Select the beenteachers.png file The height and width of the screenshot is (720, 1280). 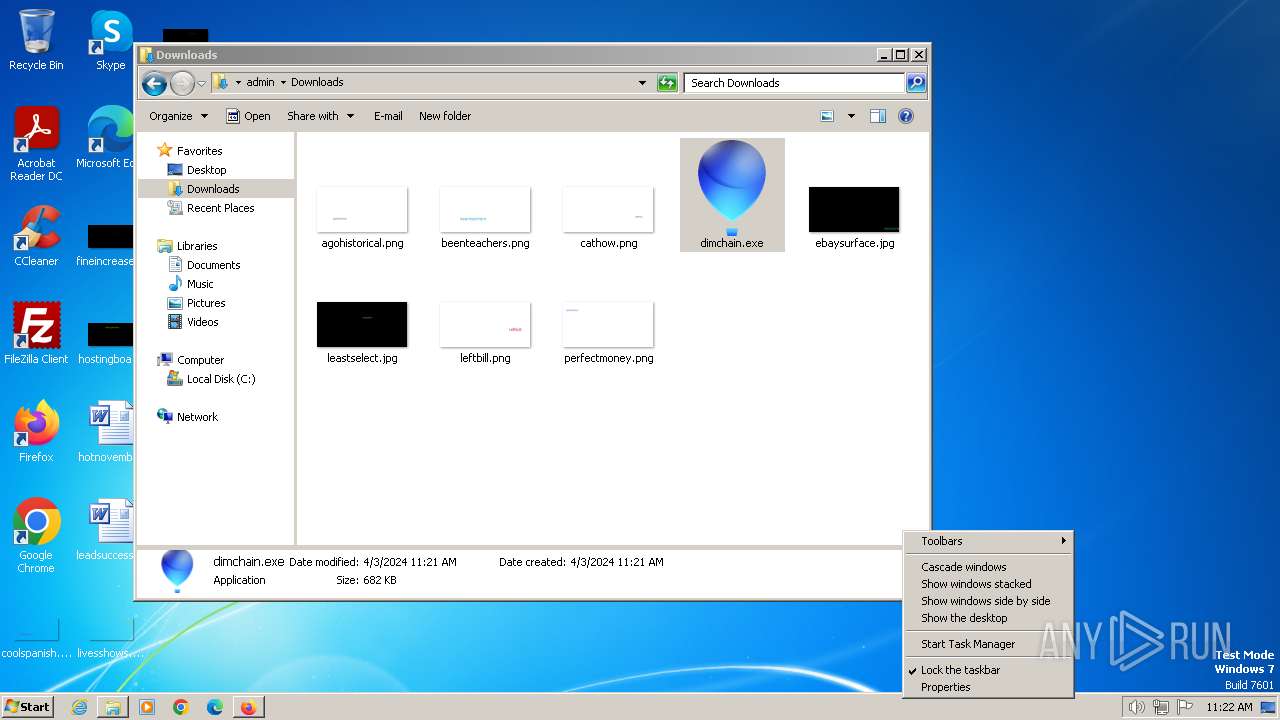click(485, 218)
